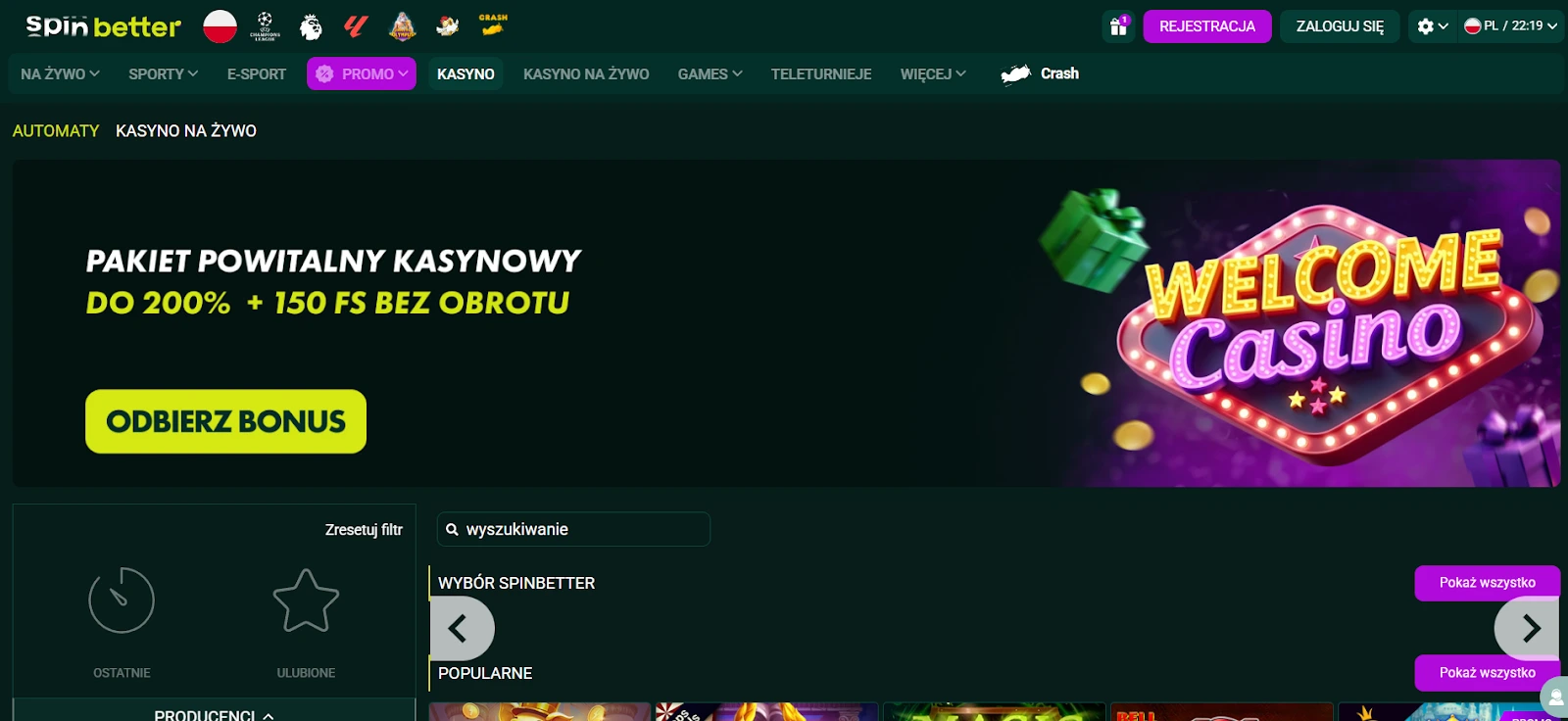This screenshot has height=721, width=1568.
Task: Collapse the Producenci section
Action: pyautogui.click(x=214, y=714)
